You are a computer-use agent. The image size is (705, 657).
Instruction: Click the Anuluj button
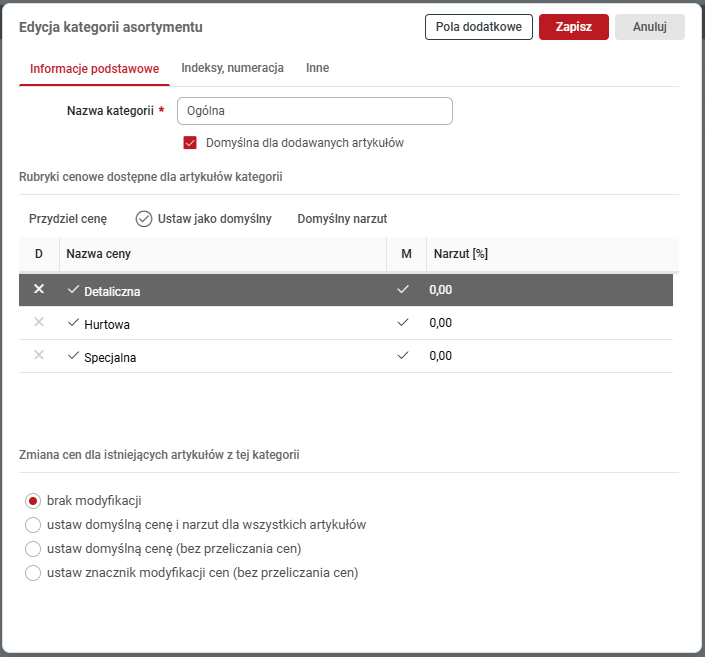click(x=649, y=27)
